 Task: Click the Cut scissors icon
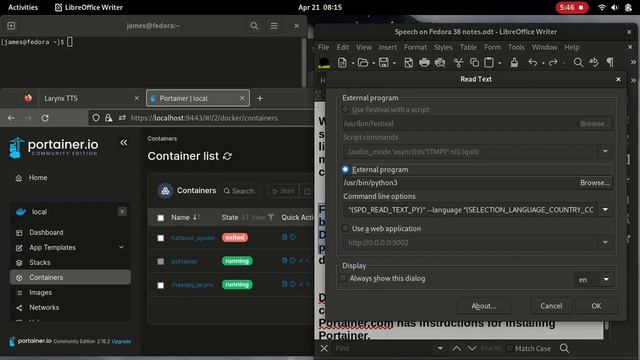pyautogui.click(x=458, y=62)
